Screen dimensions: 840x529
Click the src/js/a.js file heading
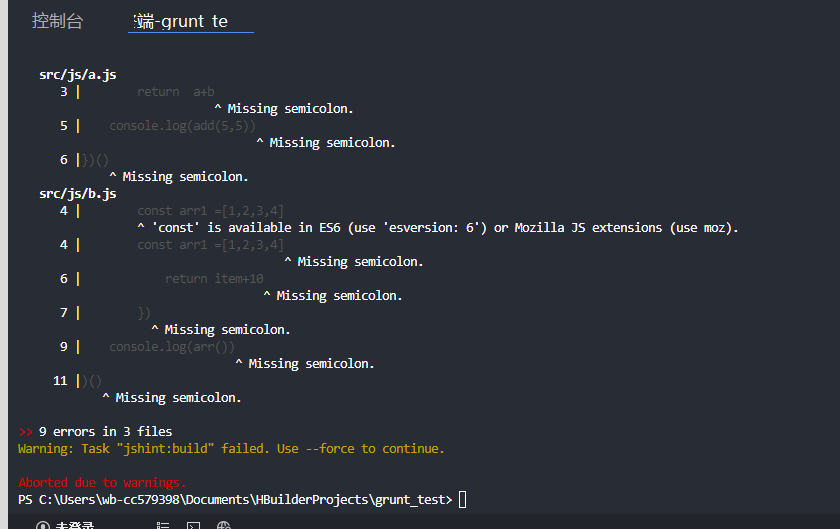[78, 74]
